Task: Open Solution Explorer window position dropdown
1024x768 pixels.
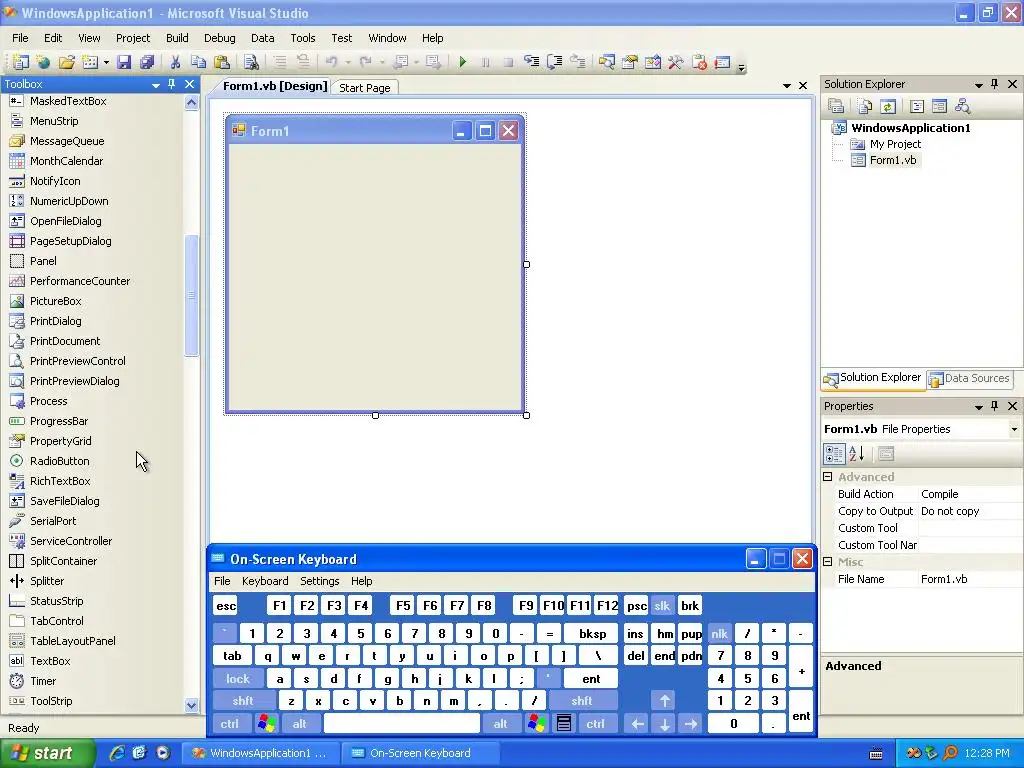Action: click(x=978, y=85)
